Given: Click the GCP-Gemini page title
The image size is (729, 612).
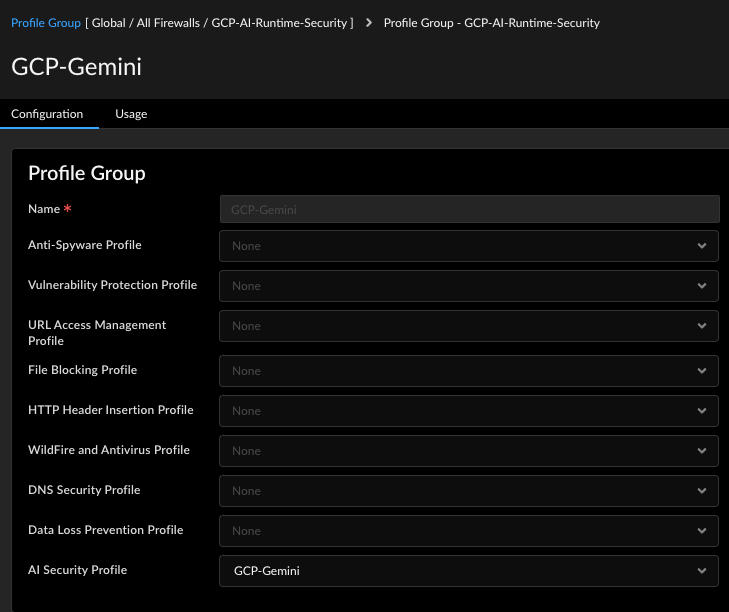Looking at the screenshot, I should (x=76, y=67).
